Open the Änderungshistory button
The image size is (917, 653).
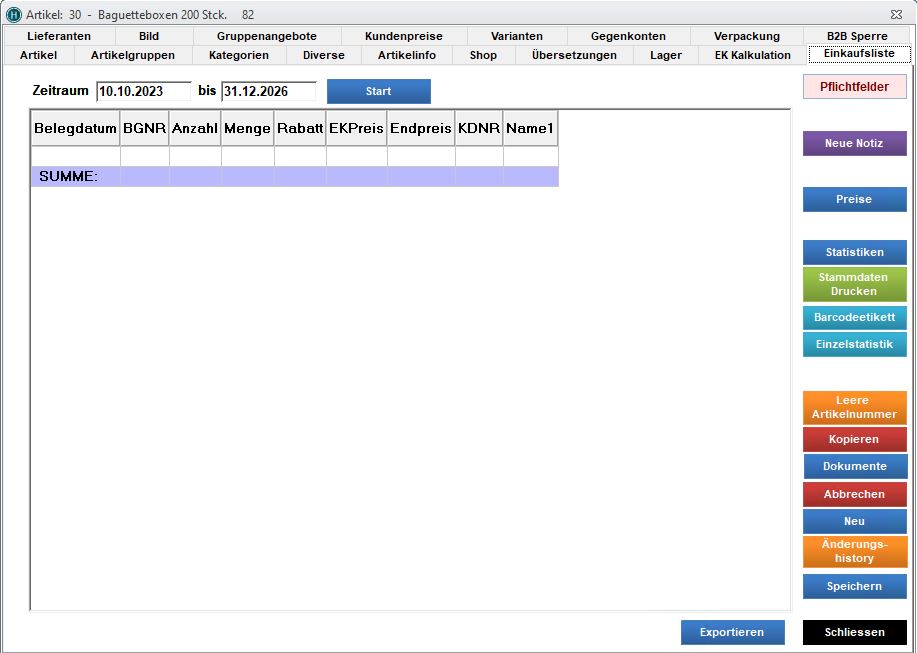854,551
